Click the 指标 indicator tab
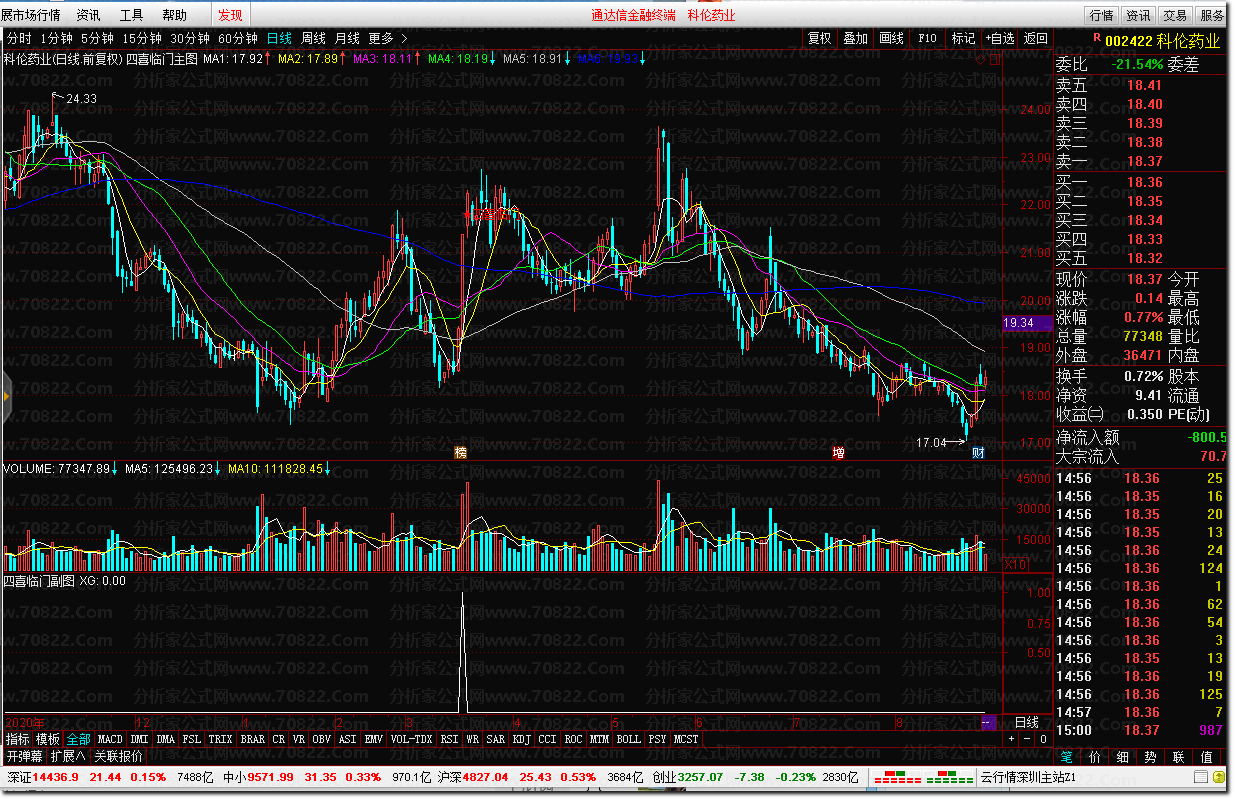 [17, 739]
